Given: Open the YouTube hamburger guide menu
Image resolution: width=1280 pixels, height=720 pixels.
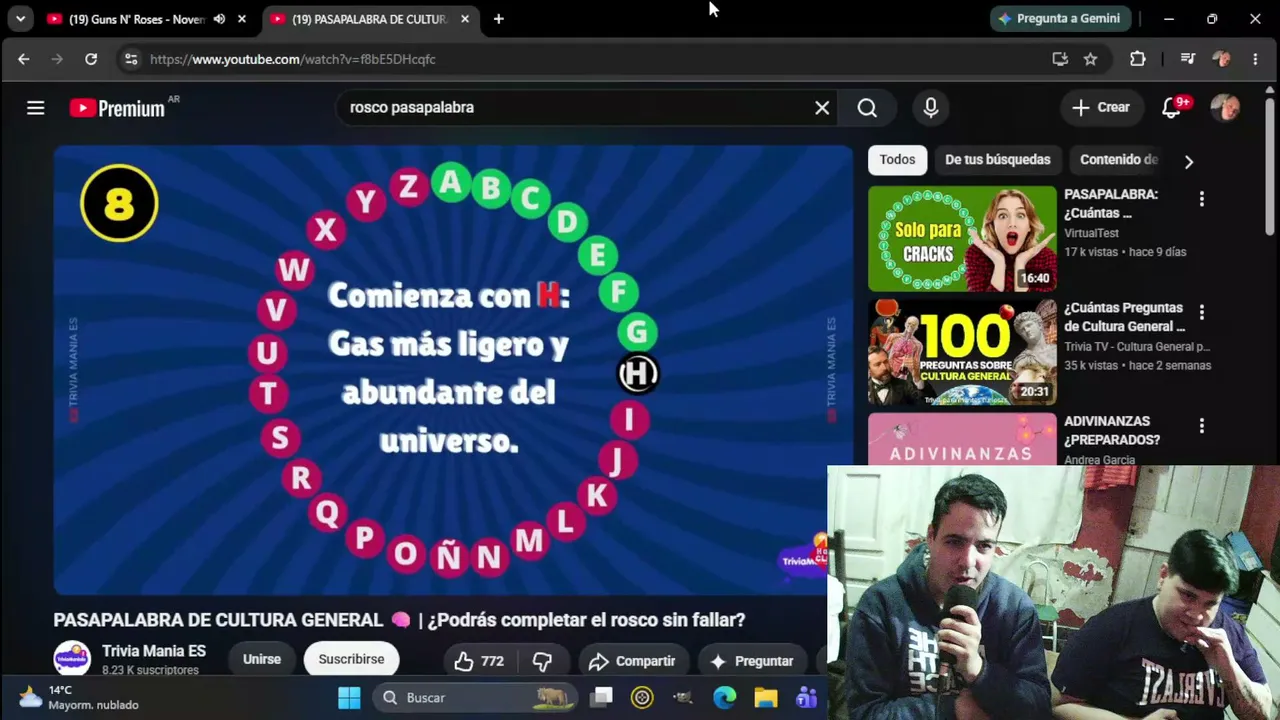Looking at the screenshot, I should point(36,108).
